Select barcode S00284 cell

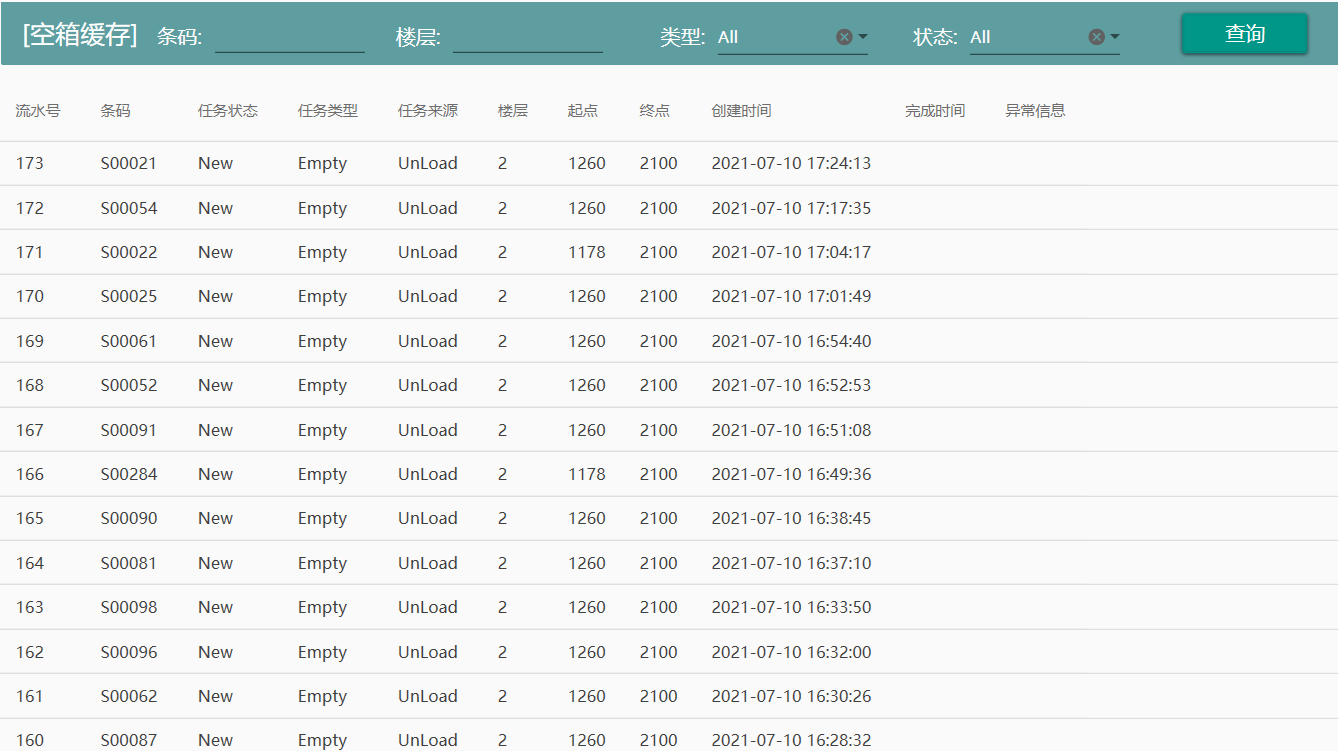click(129, 474)
